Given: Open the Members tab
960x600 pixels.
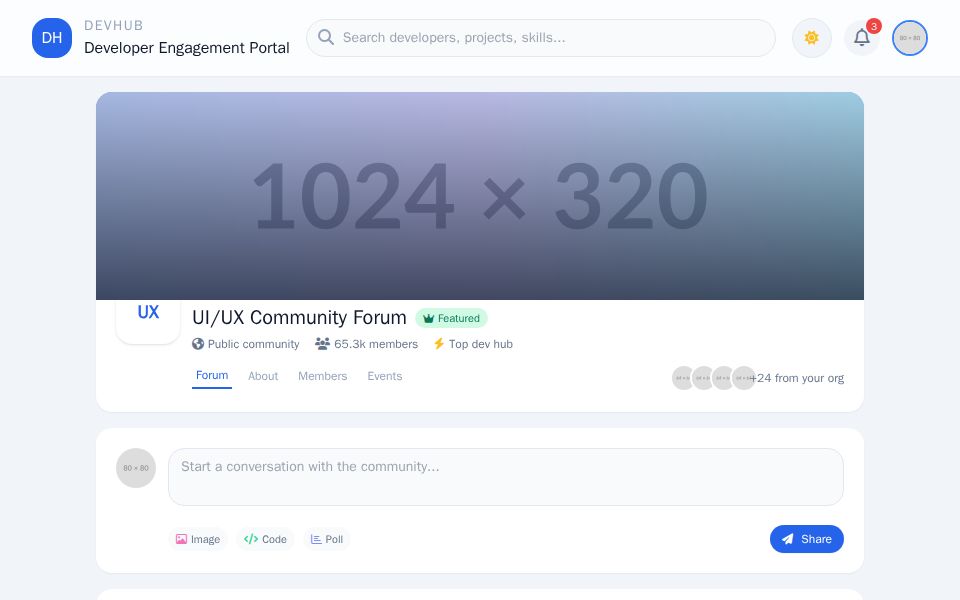Looking at the screenshot, I should [x=322, y=376].
